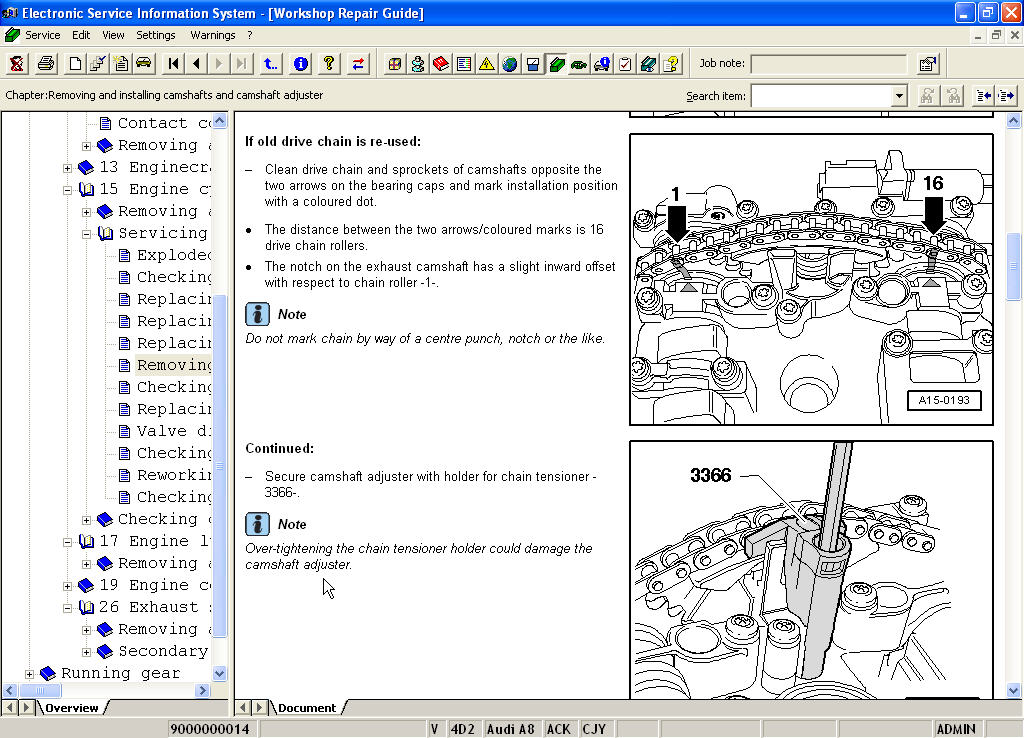Click the red and blue swap arrows icon
1024x738 pixels.
click(358, 64)
